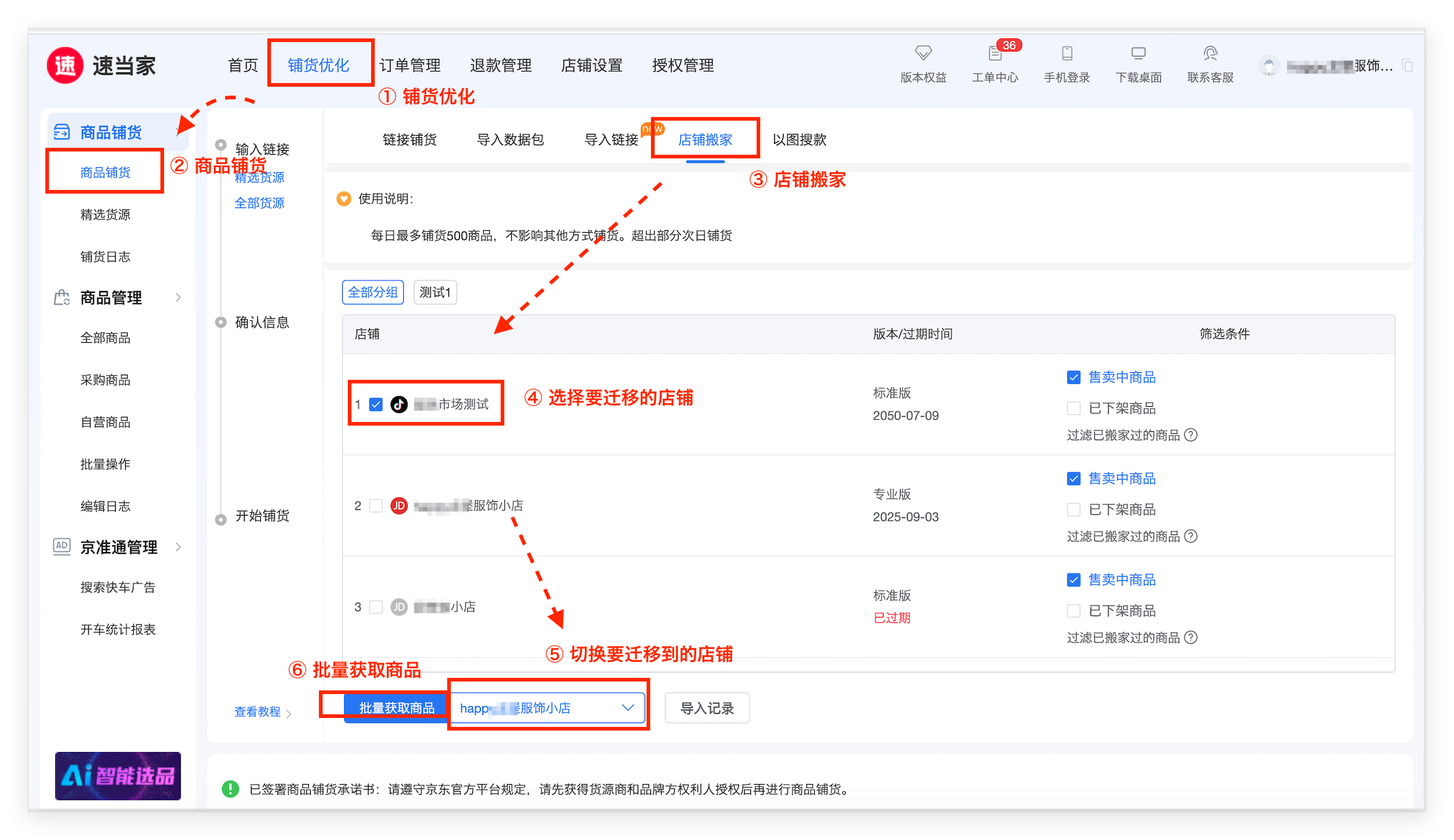The height and width of the screenshot is (840, 1454).
Task: Open the 工单中心 ticket icon
Action: pyautogui.click(x=995, y=53)
